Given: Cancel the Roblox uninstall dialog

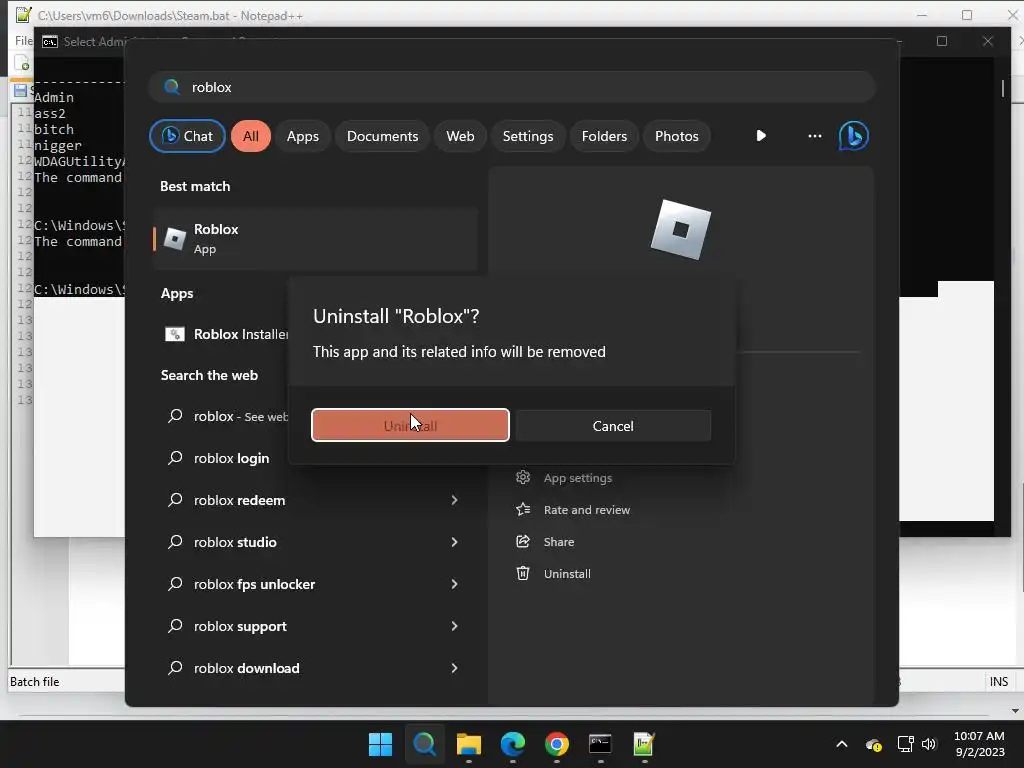Looking at the screenshot, I should tap(613, 426).
